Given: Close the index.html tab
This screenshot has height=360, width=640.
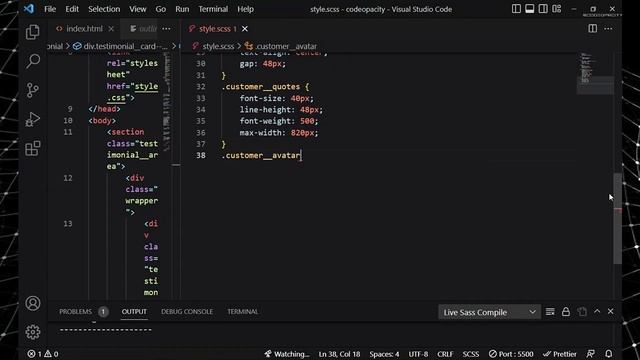Looking at the screenshot, I should [x=111, y=29].
